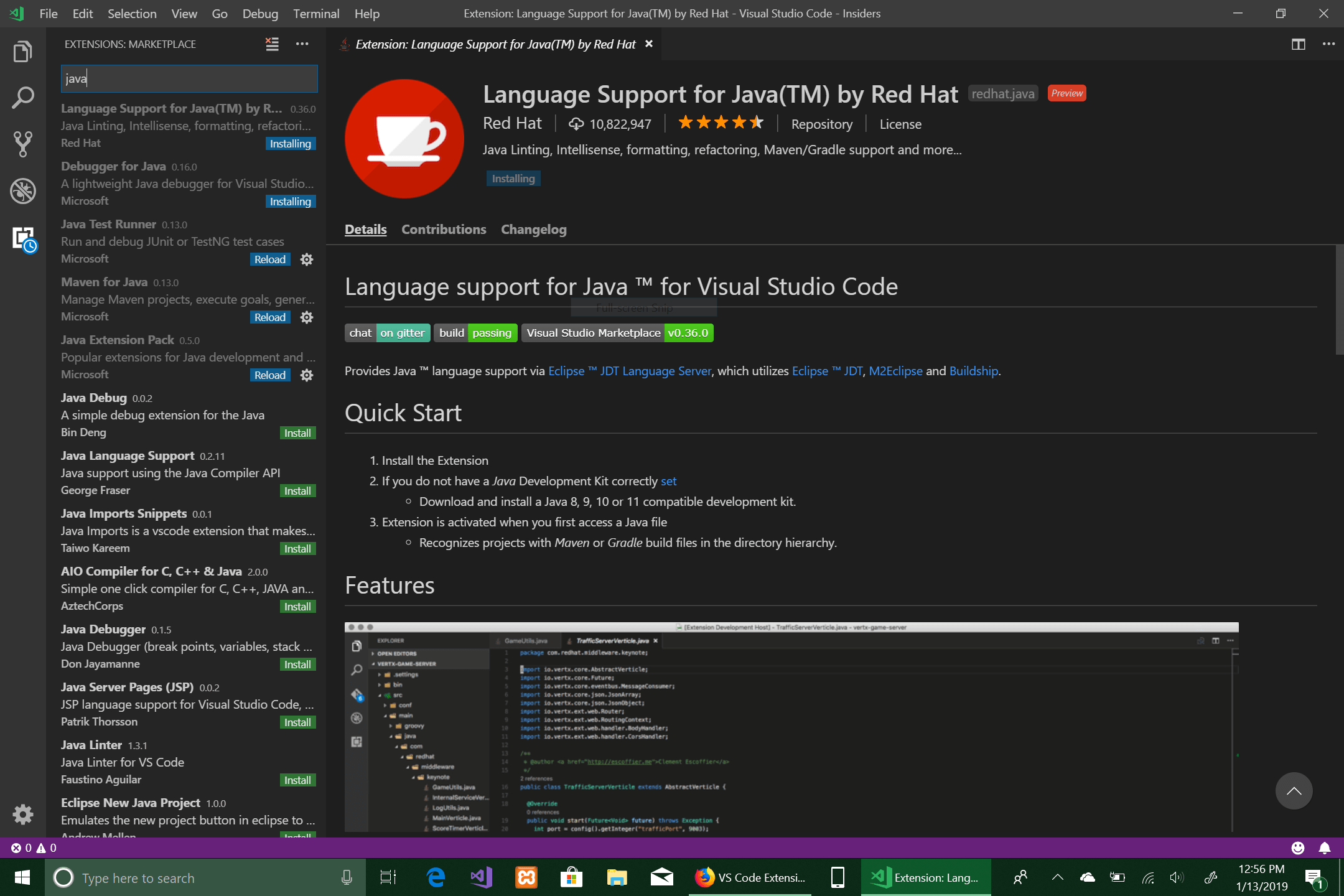
Task: Install the Java Debug extension
Action: (x=297, y=433)
